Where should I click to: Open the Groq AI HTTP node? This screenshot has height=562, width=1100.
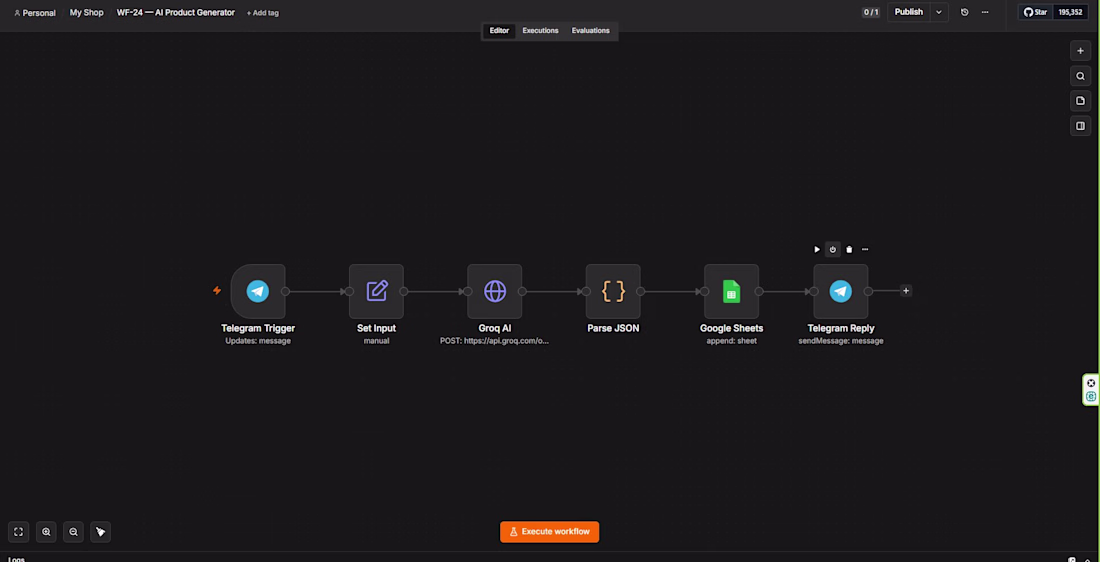click(495, 291)
